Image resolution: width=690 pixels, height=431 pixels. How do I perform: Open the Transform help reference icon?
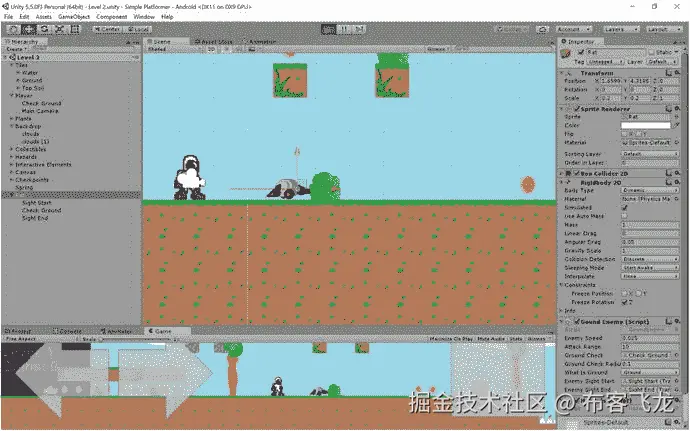pyautogui.click(x=669, y=73)
